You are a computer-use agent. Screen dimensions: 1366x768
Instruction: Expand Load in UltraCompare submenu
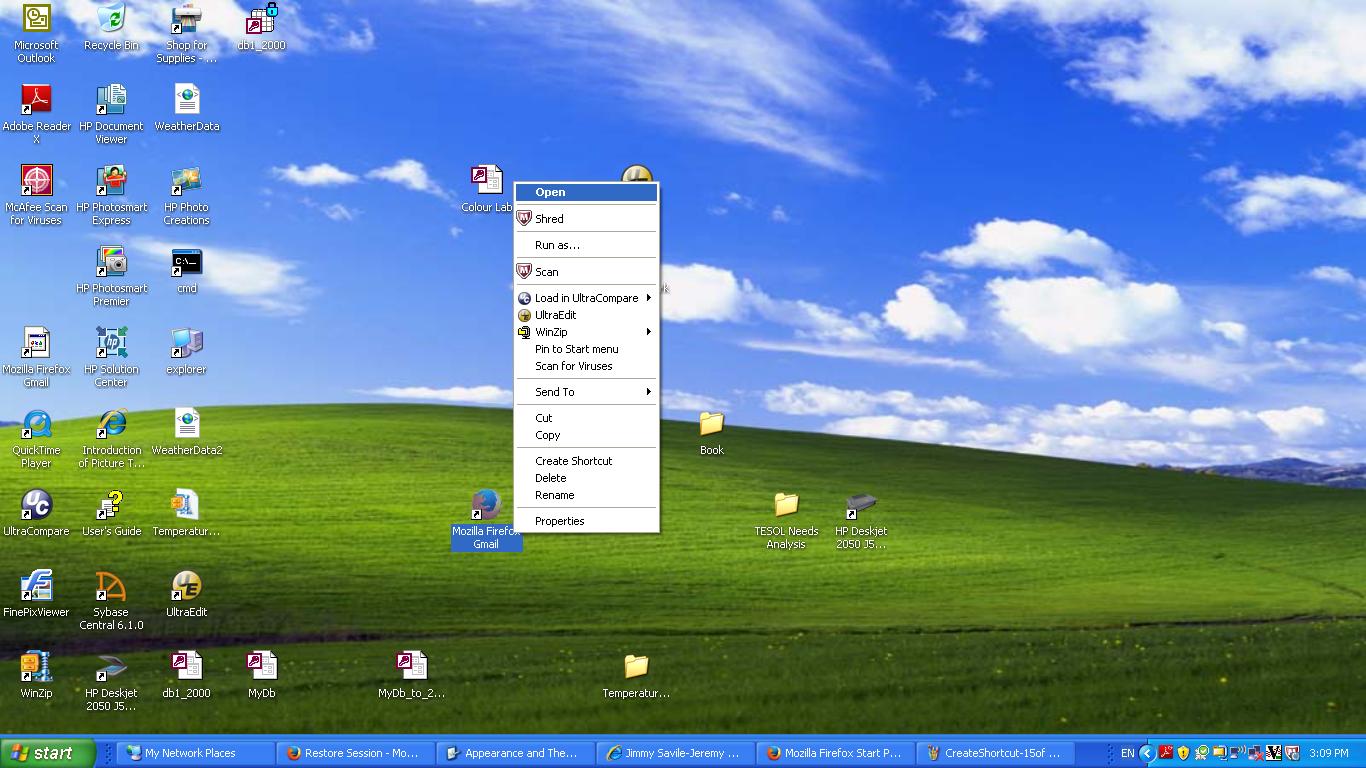click(586, 298)
